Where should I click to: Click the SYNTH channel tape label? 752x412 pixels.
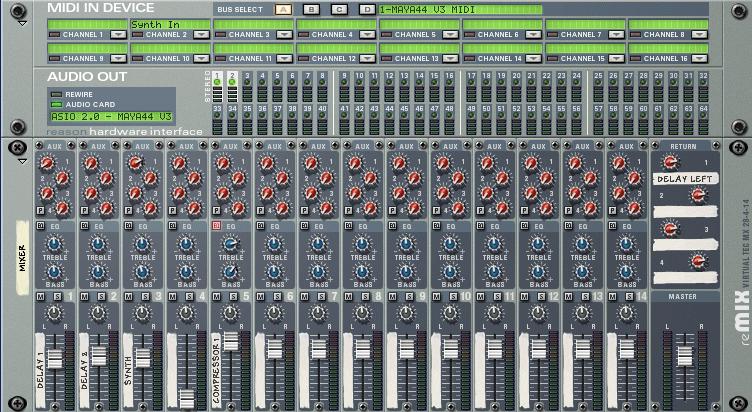pyautogui.click(x=128, y=371)
